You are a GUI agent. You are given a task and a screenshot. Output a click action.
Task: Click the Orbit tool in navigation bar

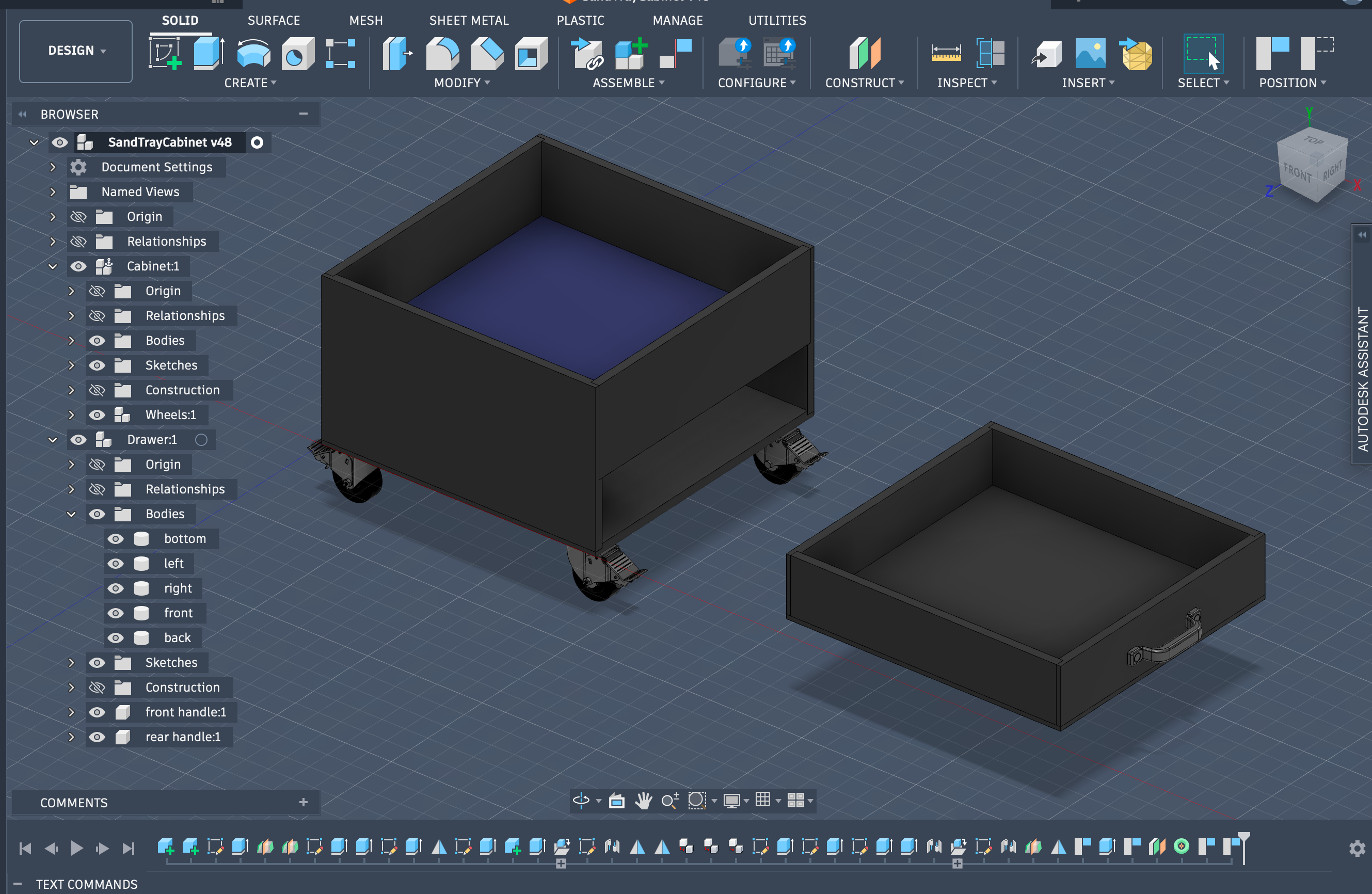click(581, 800)
